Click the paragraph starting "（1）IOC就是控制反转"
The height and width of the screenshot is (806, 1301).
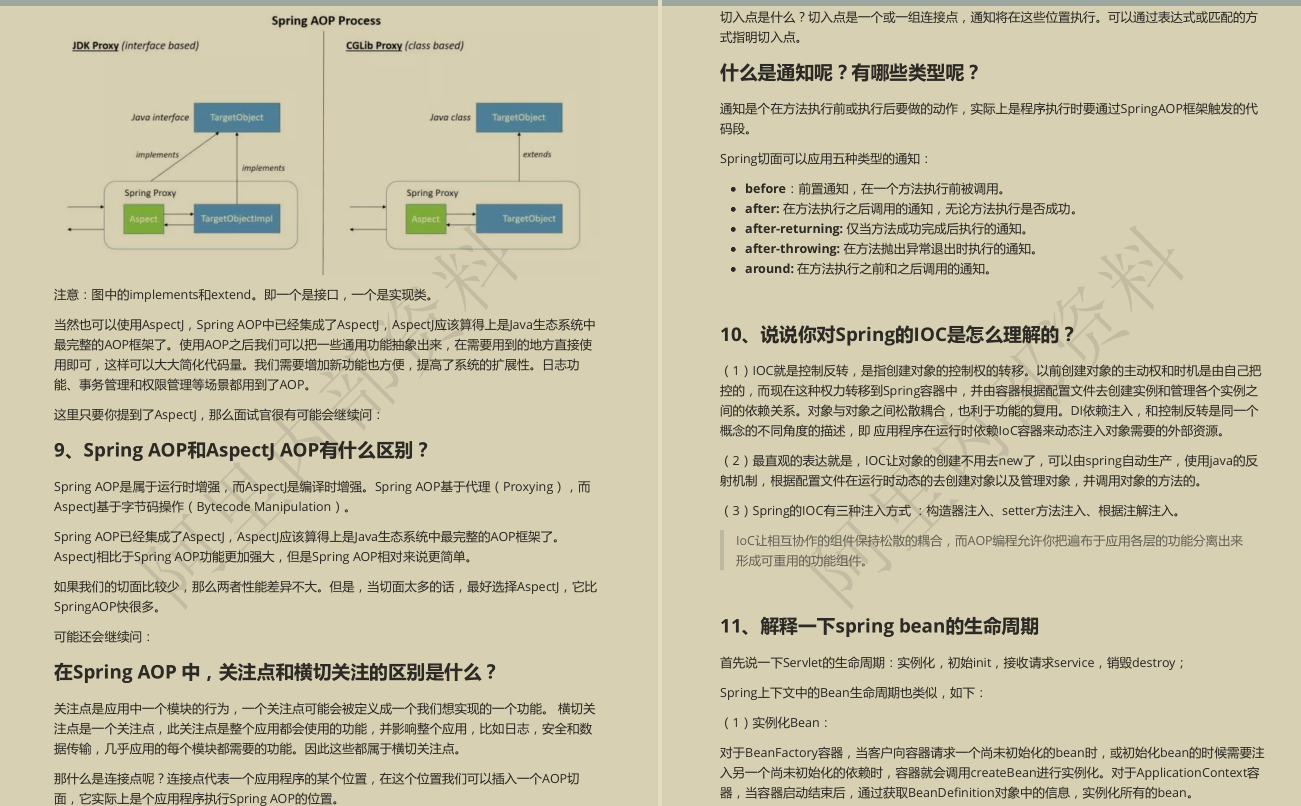coord(991,401)
